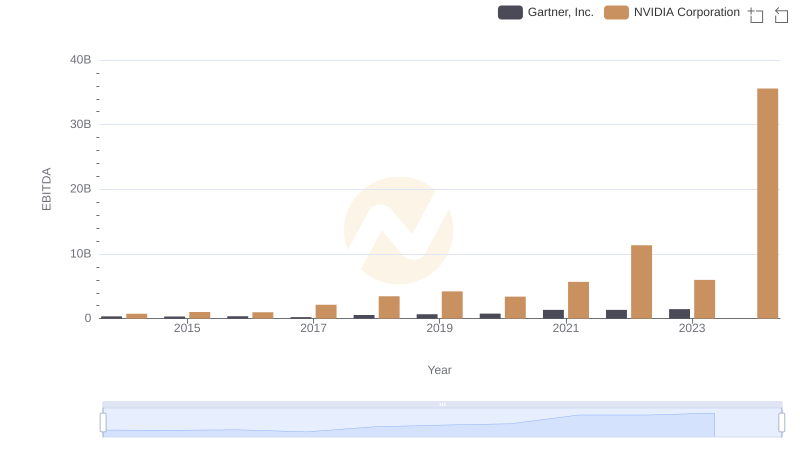Click the NVIDIA bar for 2022
Viewport: 800px width, 461px height.
[x=641, y=281]
